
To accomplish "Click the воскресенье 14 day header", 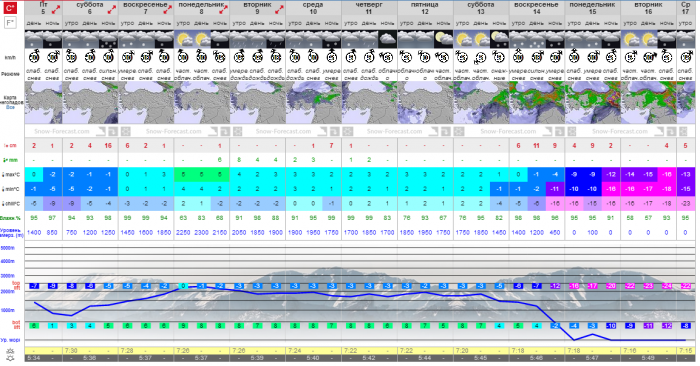I will coord(537,8).
